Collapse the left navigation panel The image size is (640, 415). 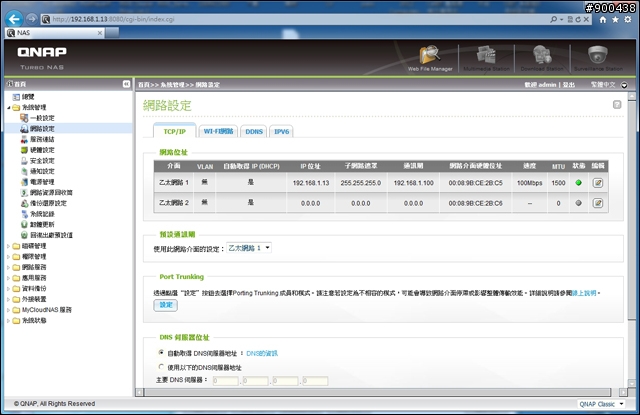tap(127, 84)
